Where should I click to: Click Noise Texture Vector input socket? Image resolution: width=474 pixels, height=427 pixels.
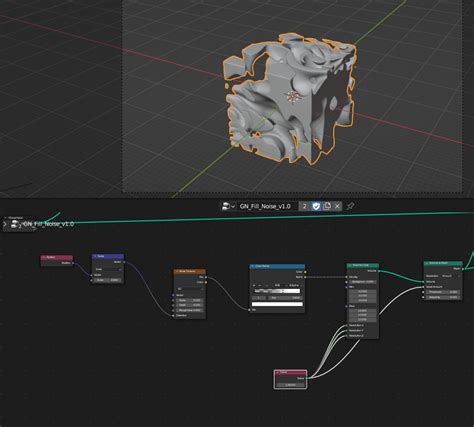point(173,295)
